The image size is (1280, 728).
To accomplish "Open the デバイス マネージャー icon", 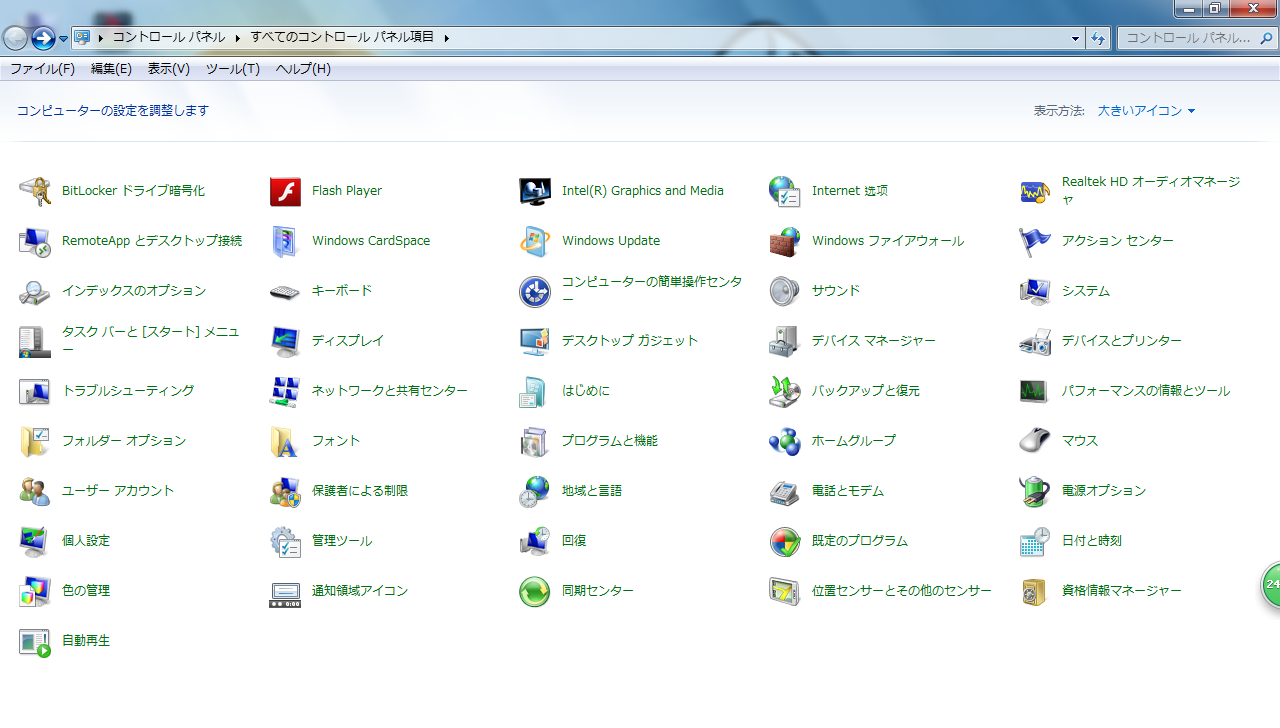I will point(785,341).
